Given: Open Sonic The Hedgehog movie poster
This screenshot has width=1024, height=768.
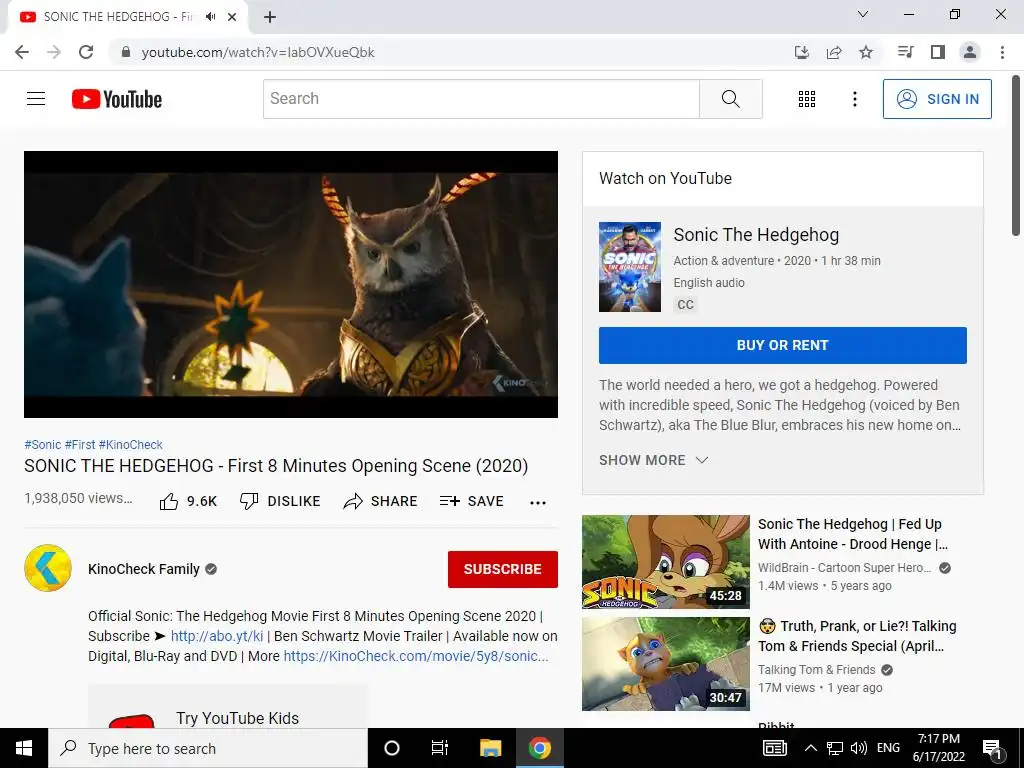Looking at the screenshot, I should tap(630, 266).
